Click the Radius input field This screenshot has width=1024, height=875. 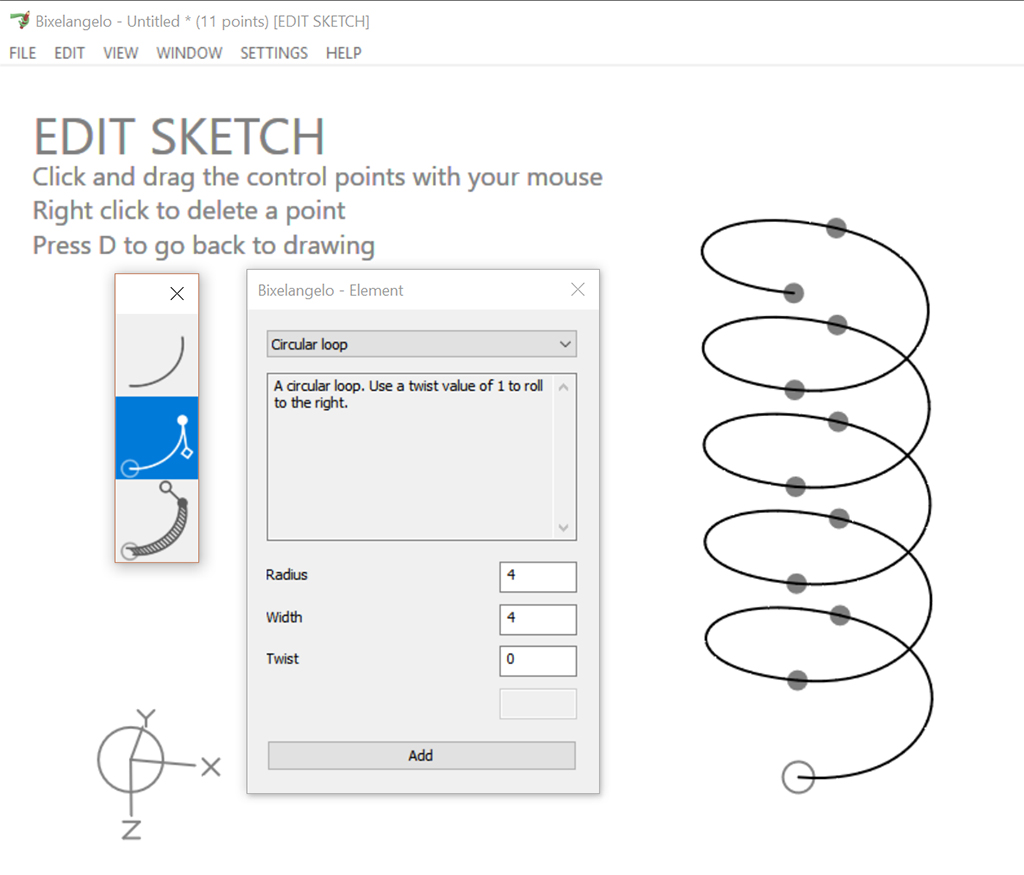[538, 577]
